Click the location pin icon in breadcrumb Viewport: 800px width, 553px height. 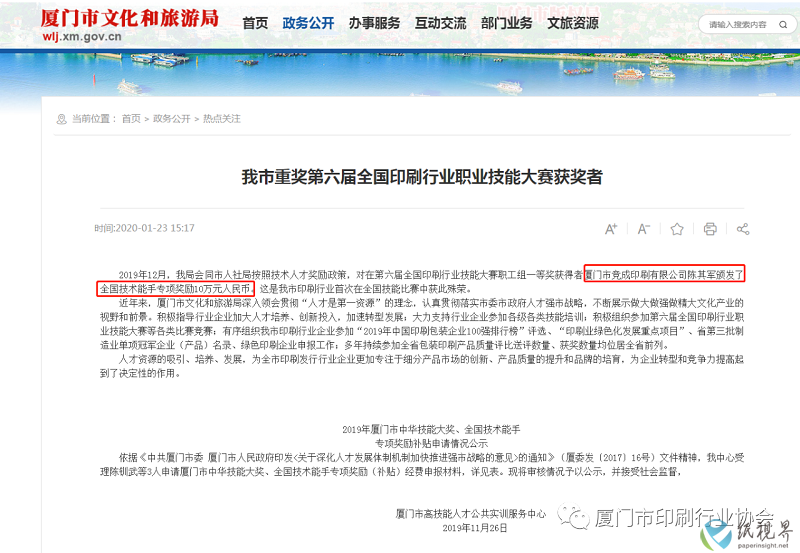pos(61,119)
